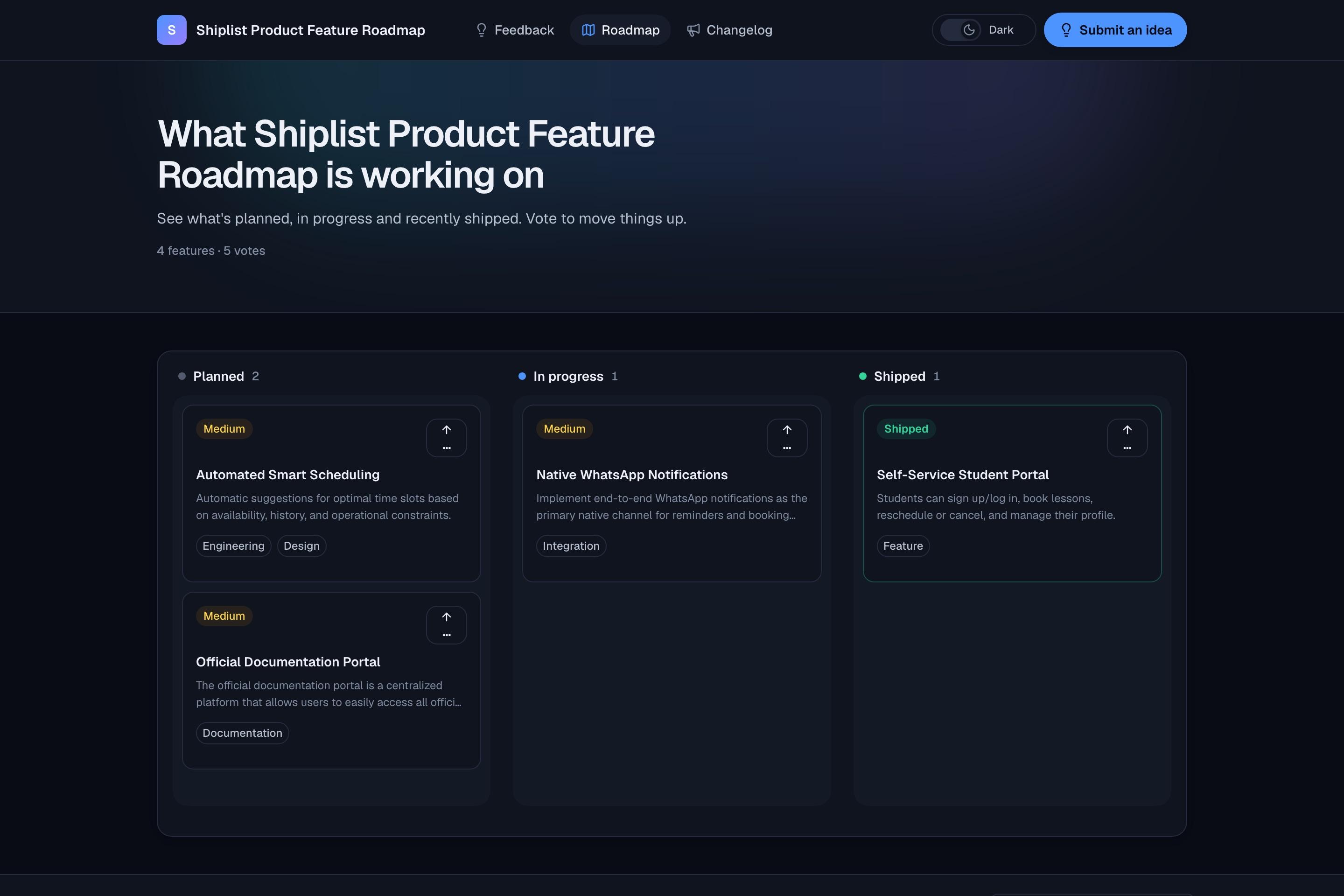Image resolution: width=1344 pixels, height=896 pixels.
Task: Click the Engineering tag
Action: 233,546
